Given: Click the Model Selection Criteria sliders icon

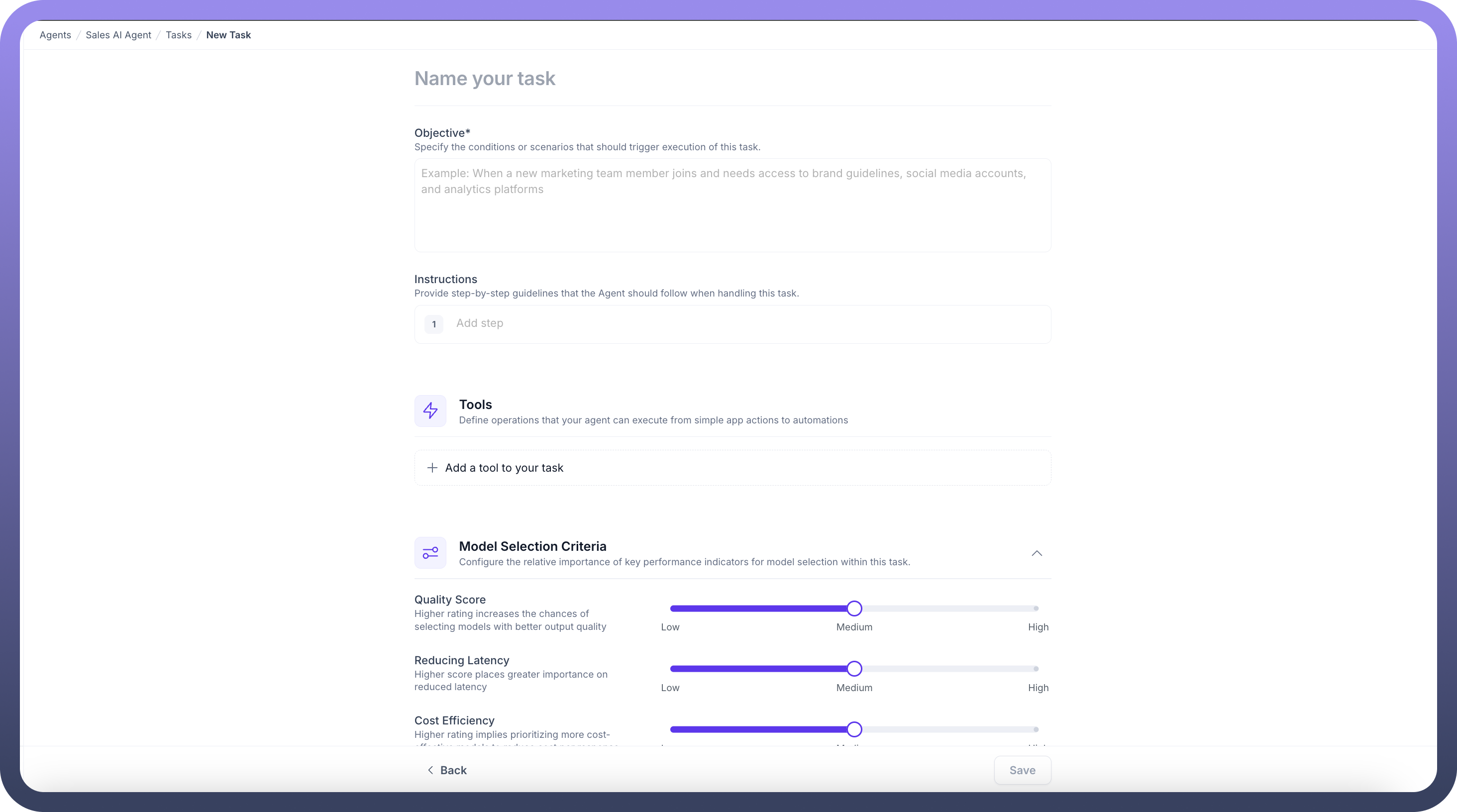Looking at the screenshot, I should pos(430,552).
